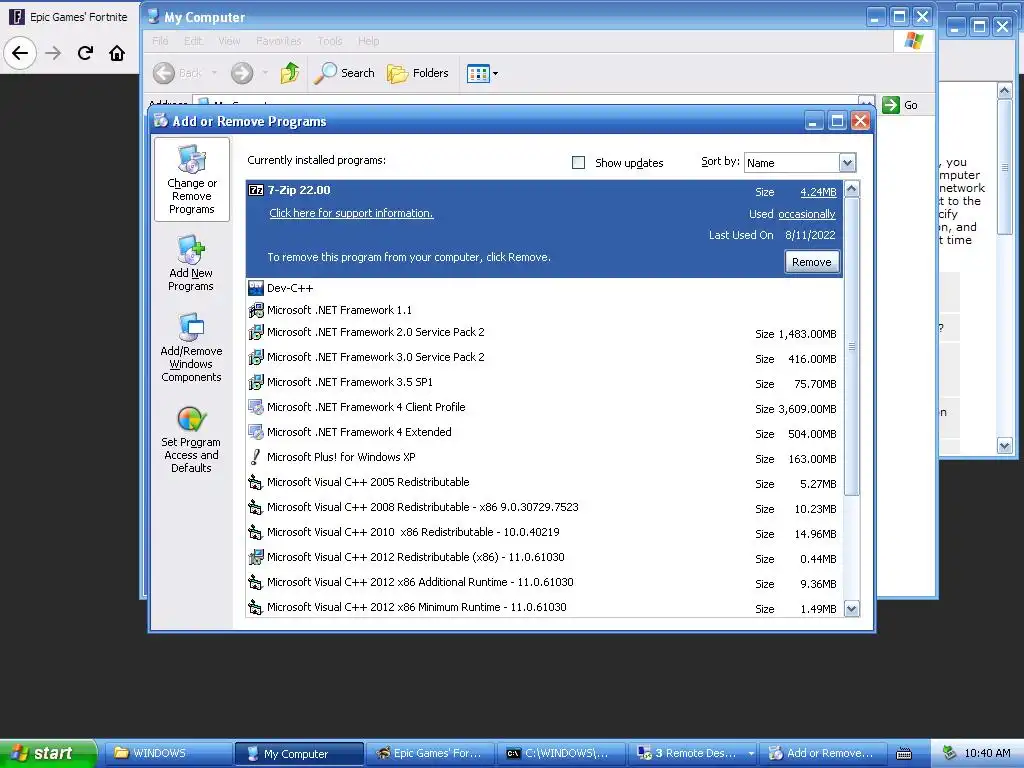
Task: Click the Visual C++ 2005 Redistributable icon
Action: click(x=256, y=483)
